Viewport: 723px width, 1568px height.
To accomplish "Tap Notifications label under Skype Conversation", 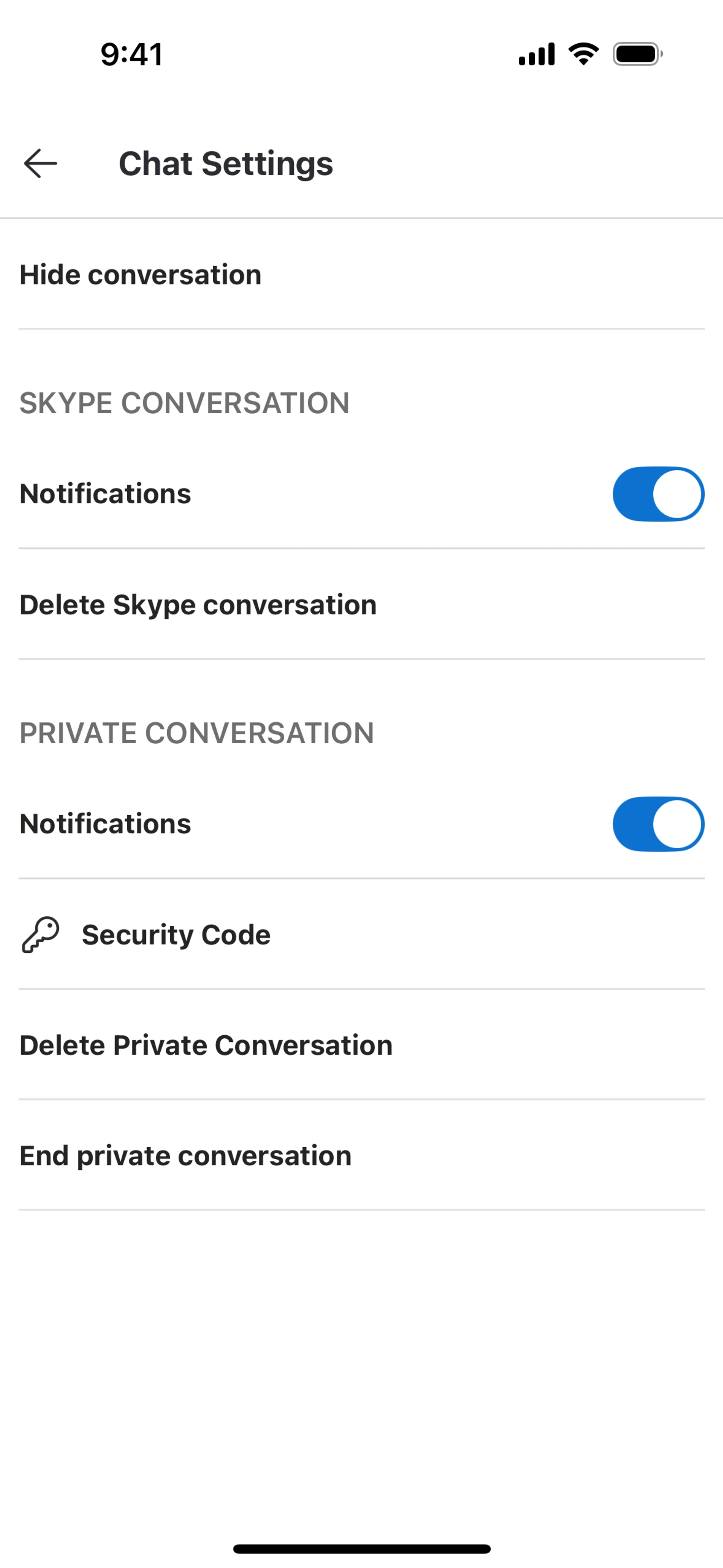I will 105,494.
